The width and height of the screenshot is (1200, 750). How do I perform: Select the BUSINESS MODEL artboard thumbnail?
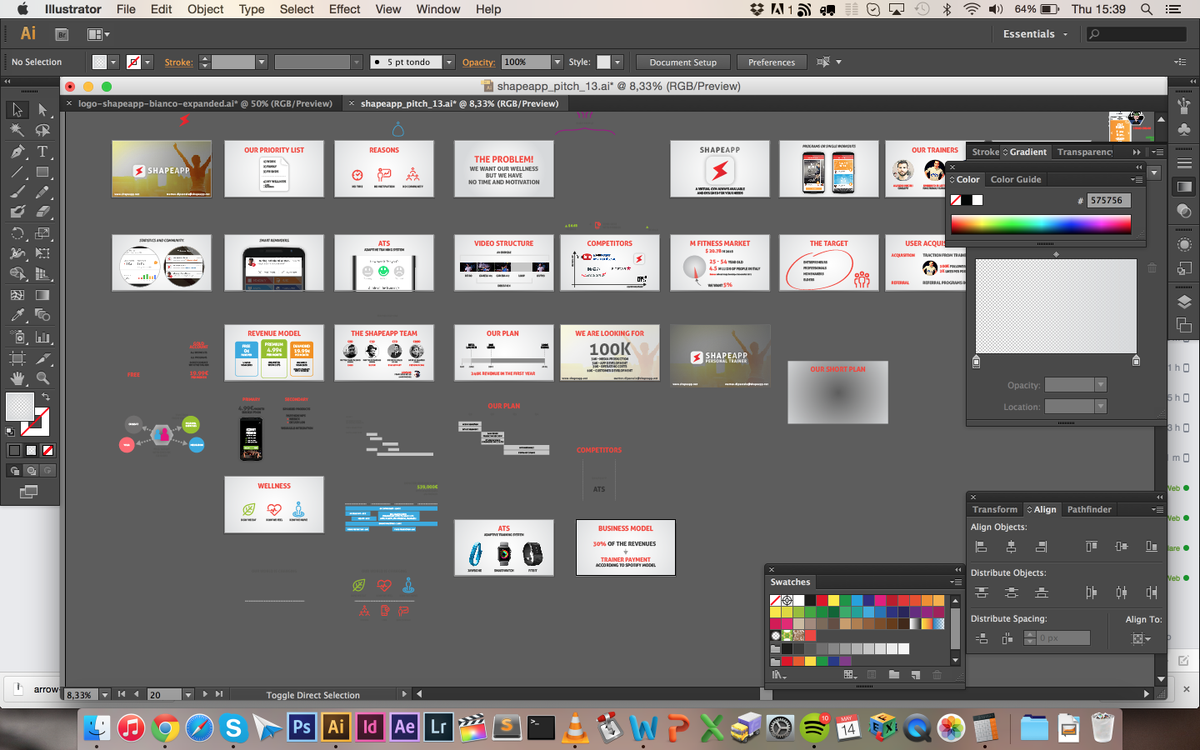pos(626,547)
